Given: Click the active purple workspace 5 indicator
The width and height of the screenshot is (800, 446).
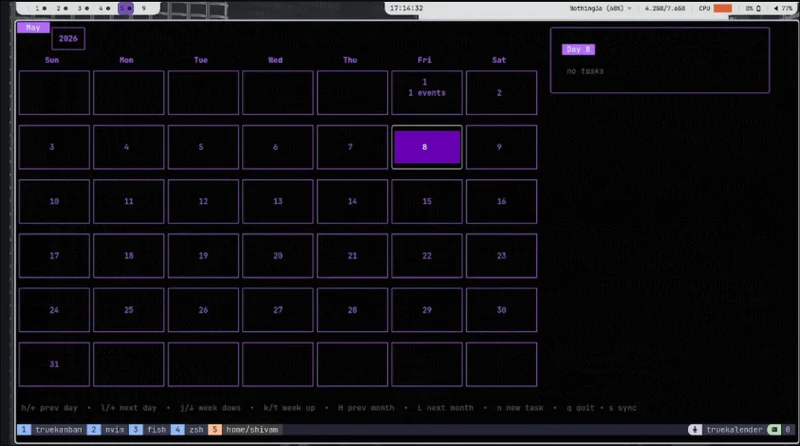Looking at the screenshot, I should pyautogui.click(x=126, y=8).
